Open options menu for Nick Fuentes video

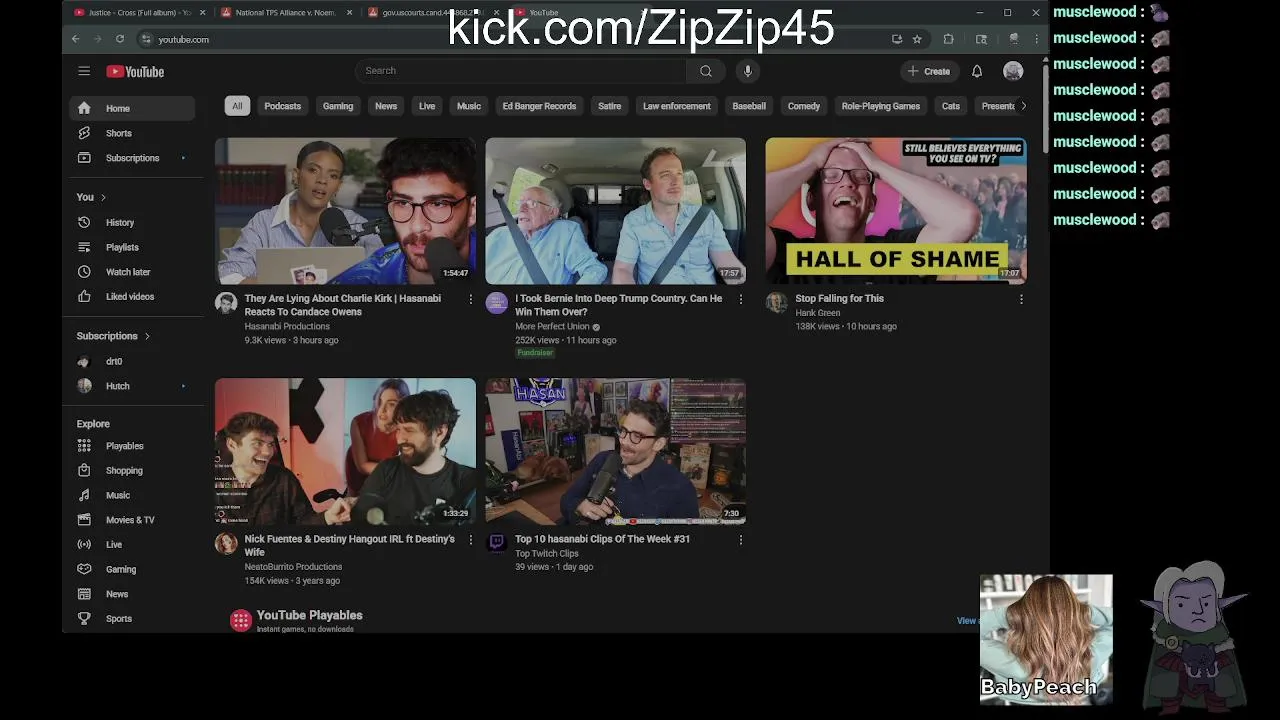click(x=470, y=540)
